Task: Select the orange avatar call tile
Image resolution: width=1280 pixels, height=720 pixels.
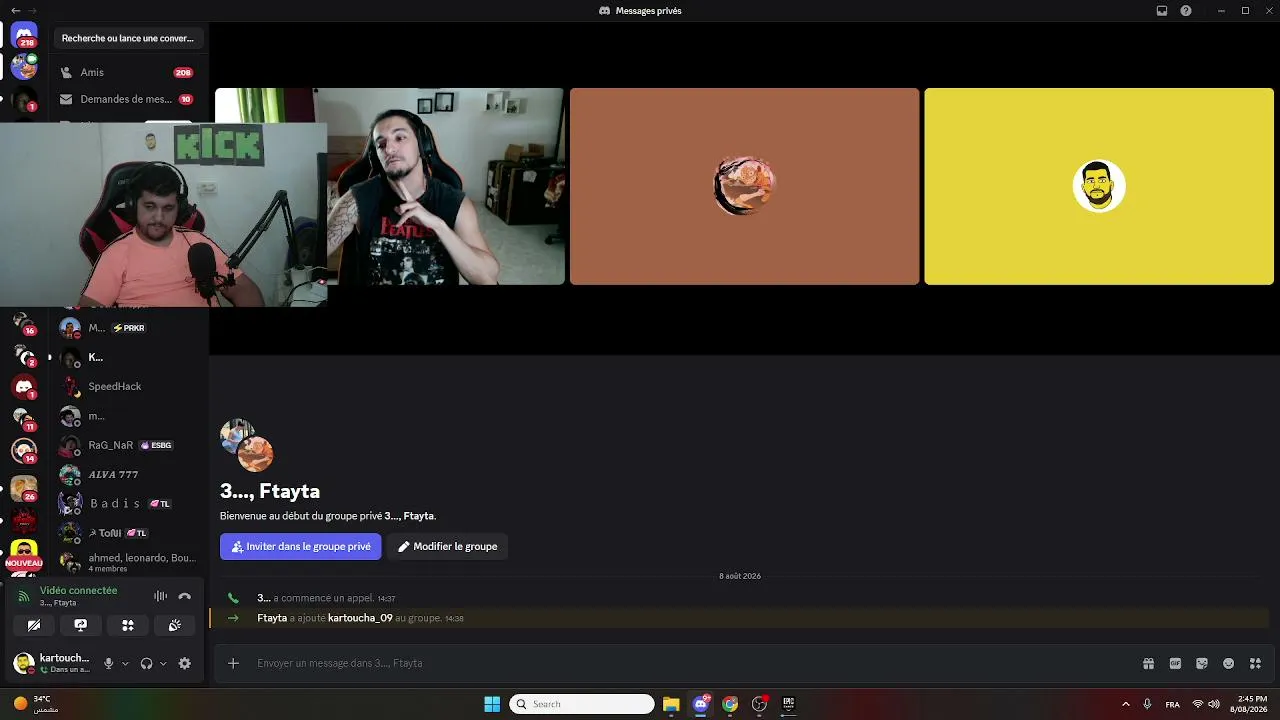Action: pos(744,186)
